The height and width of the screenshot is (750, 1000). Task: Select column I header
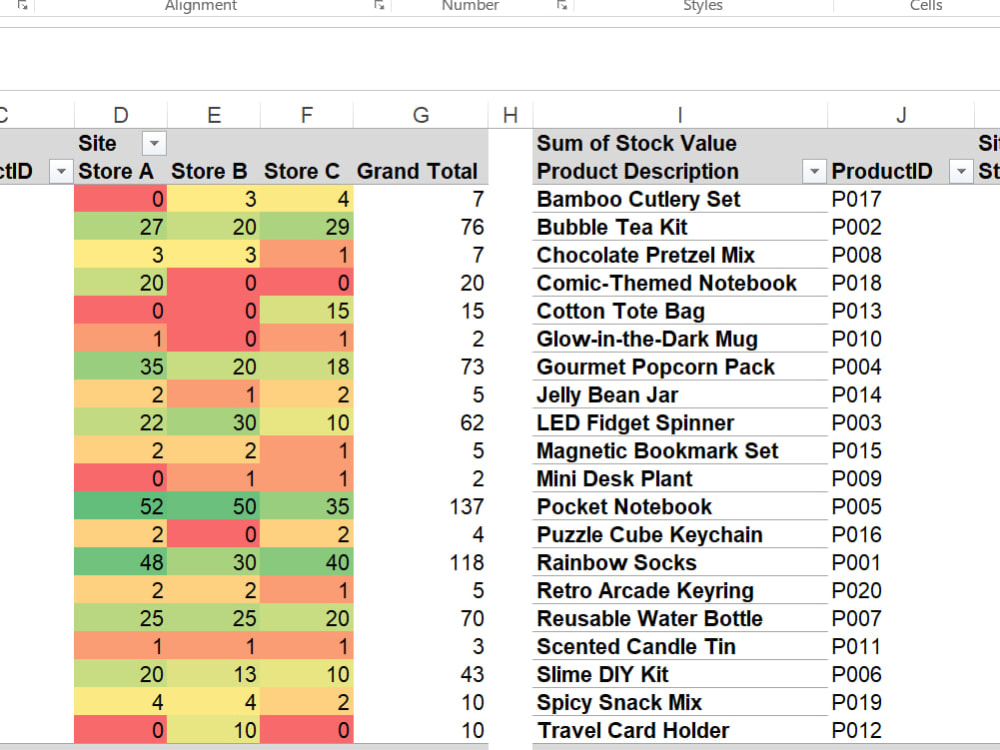pyautogui.click(x=680, y=115)
